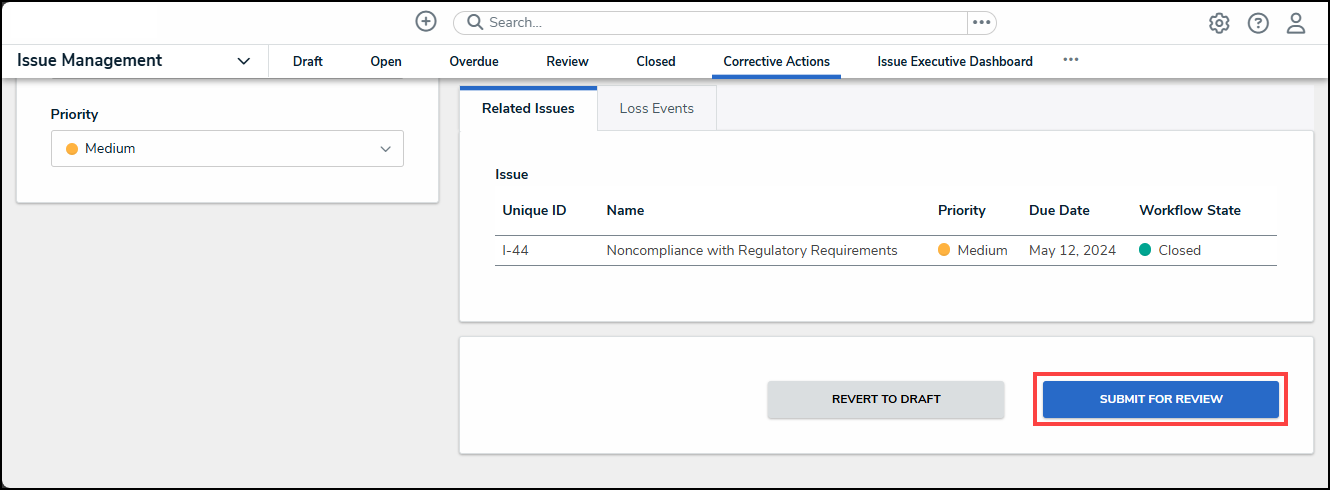This screenshot has height=490, width=1330.
Task: Click the I-44 unique ID cell
Action: tap(516, 250)
